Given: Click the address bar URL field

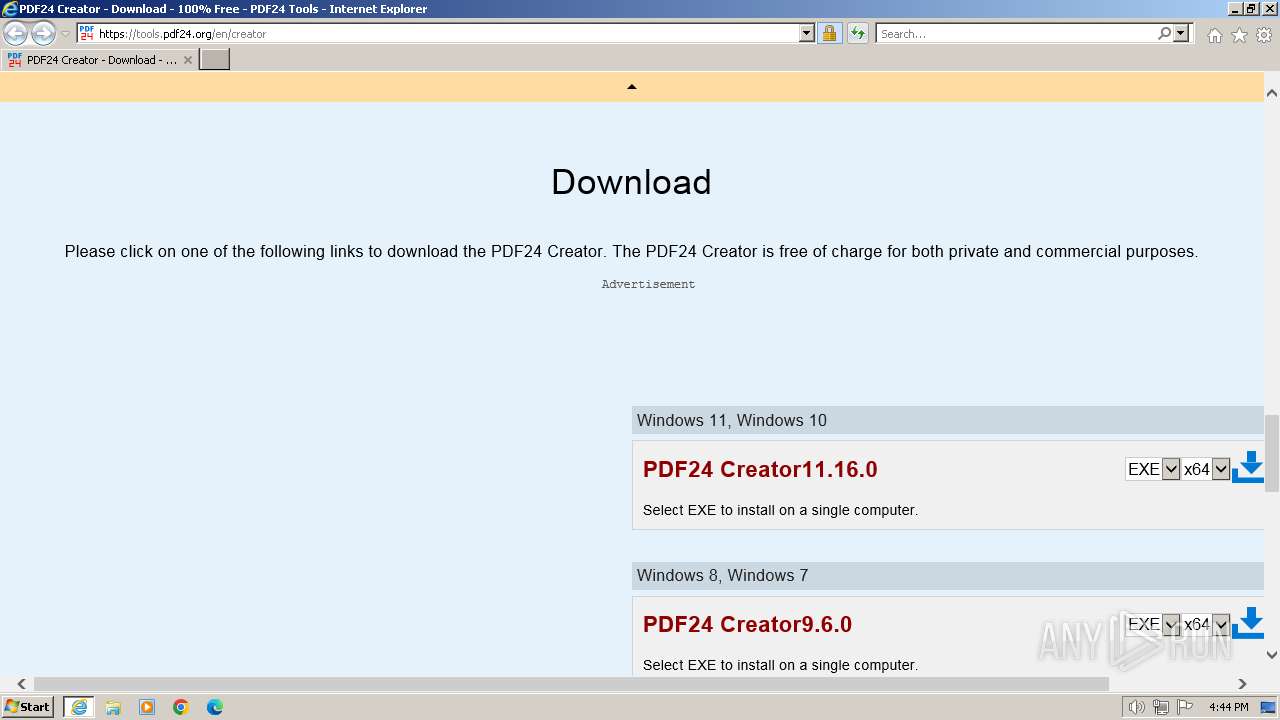Looking at the screenshot, I should click(447, 34).
